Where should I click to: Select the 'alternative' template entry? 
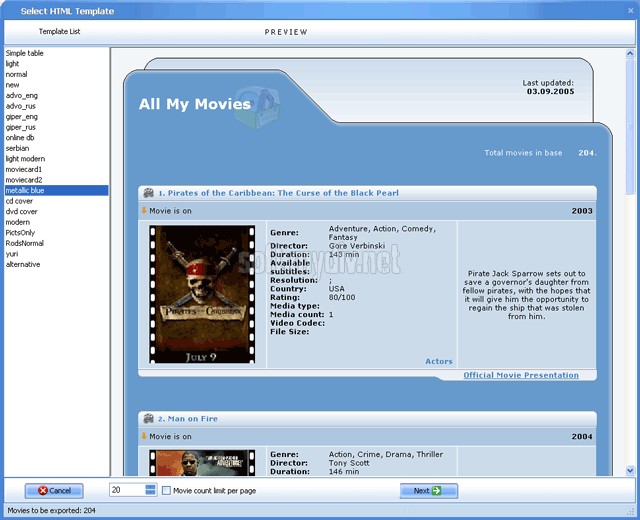pyautogui.click(x=23, y=264)
